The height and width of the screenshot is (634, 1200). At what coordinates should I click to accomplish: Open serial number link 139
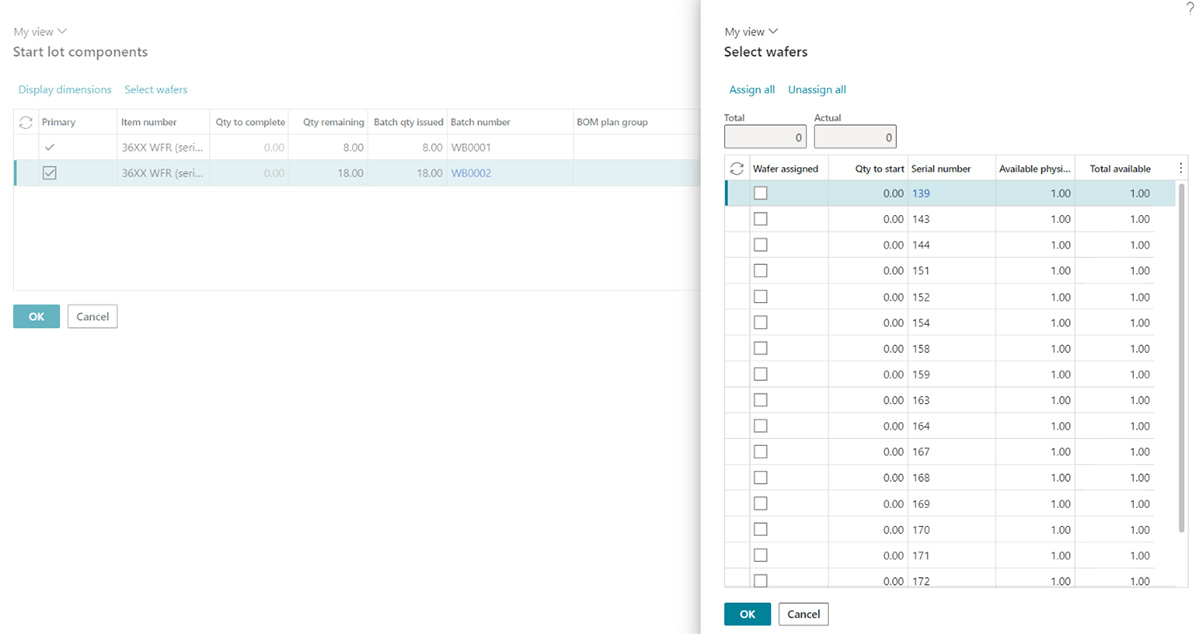[921, 193]
